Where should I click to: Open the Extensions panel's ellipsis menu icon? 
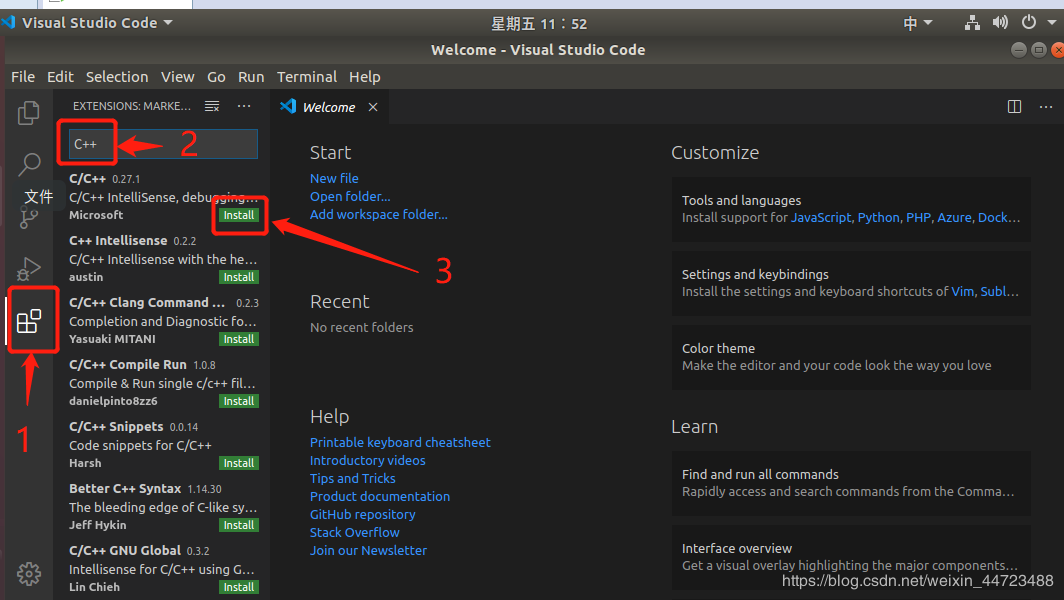[x=244, y=105]
